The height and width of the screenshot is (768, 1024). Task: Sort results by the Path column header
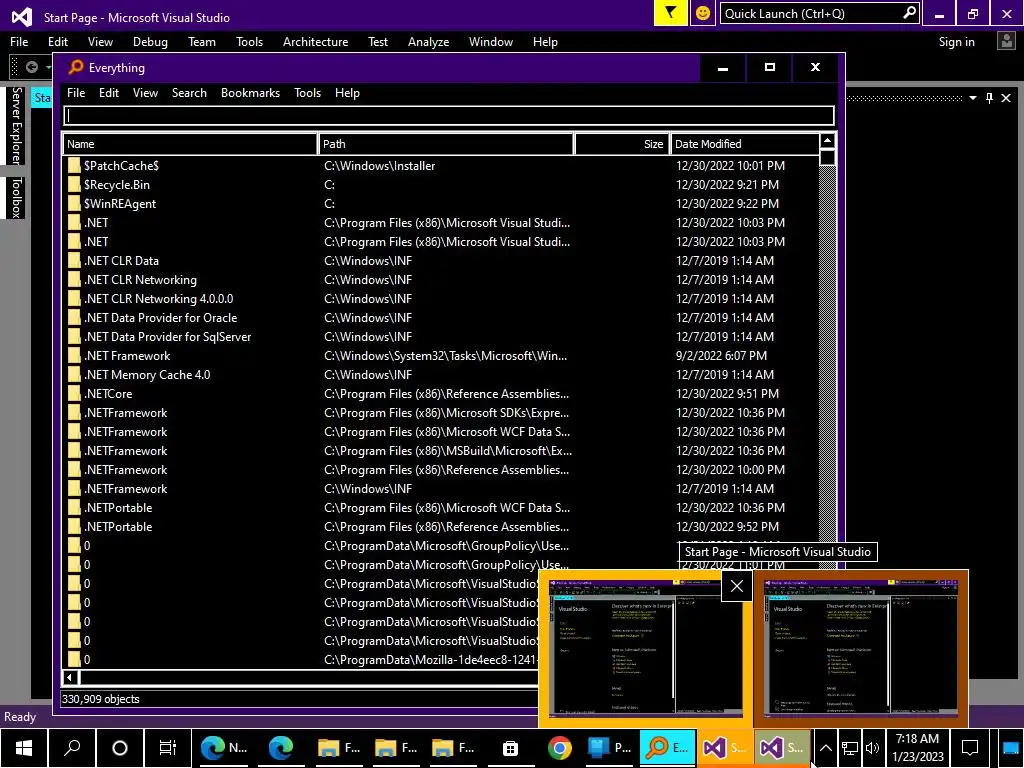point(445,144)
